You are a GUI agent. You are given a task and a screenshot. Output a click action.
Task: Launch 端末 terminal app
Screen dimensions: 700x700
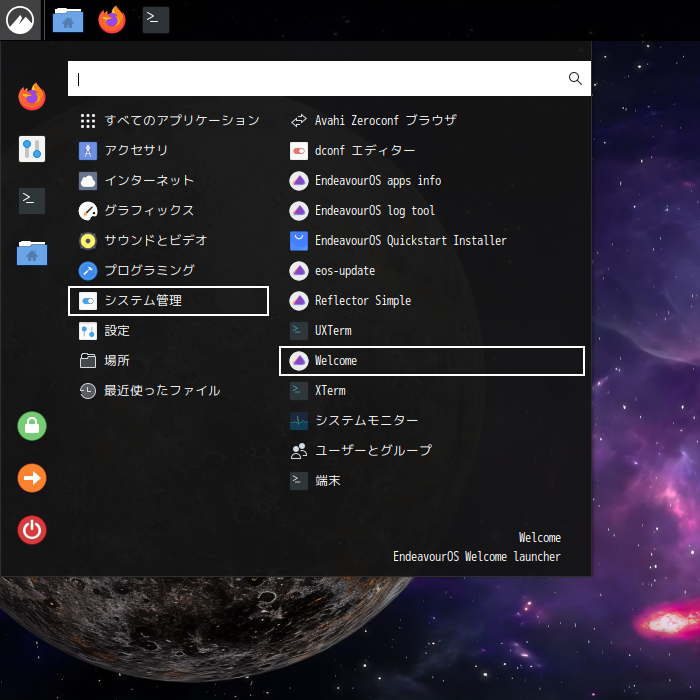coord(432,481)
